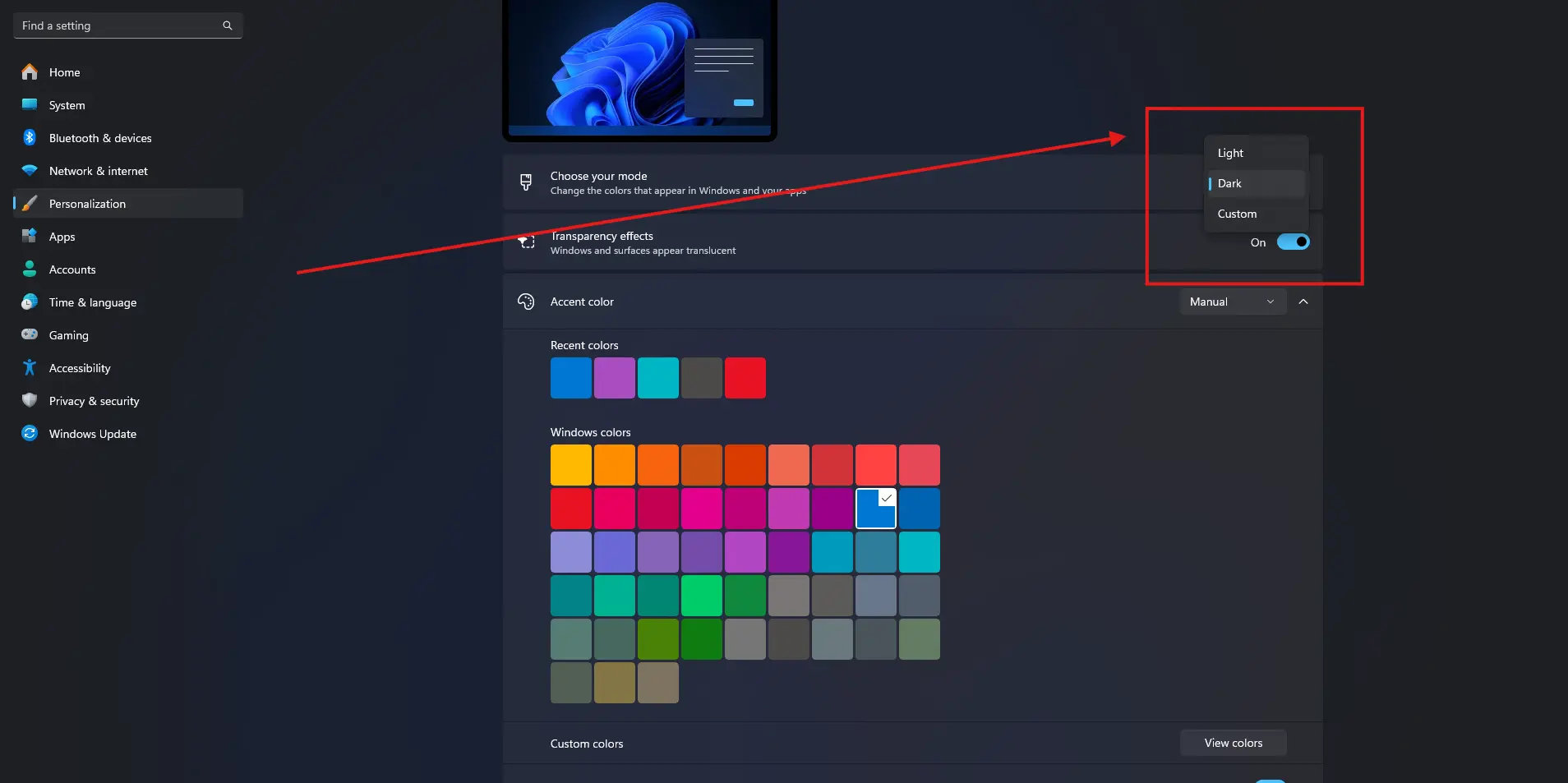Open the Network & internet Wi-Fi icon
Screen dimensions: 1568x783
(x=30, y=171)
